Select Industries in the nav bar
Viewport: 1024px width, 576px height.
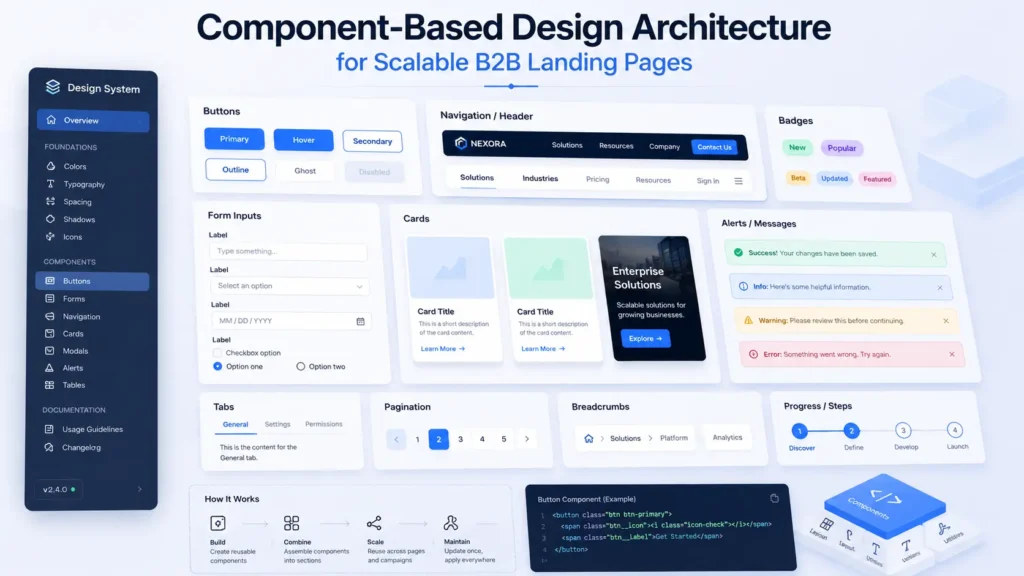click(540, 178)
